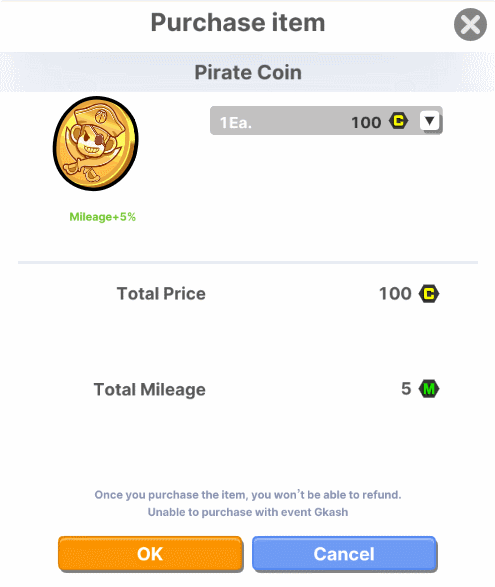Click the Pirate Coin title header
This screenshot has width=495, height=587.
point(248,72)
